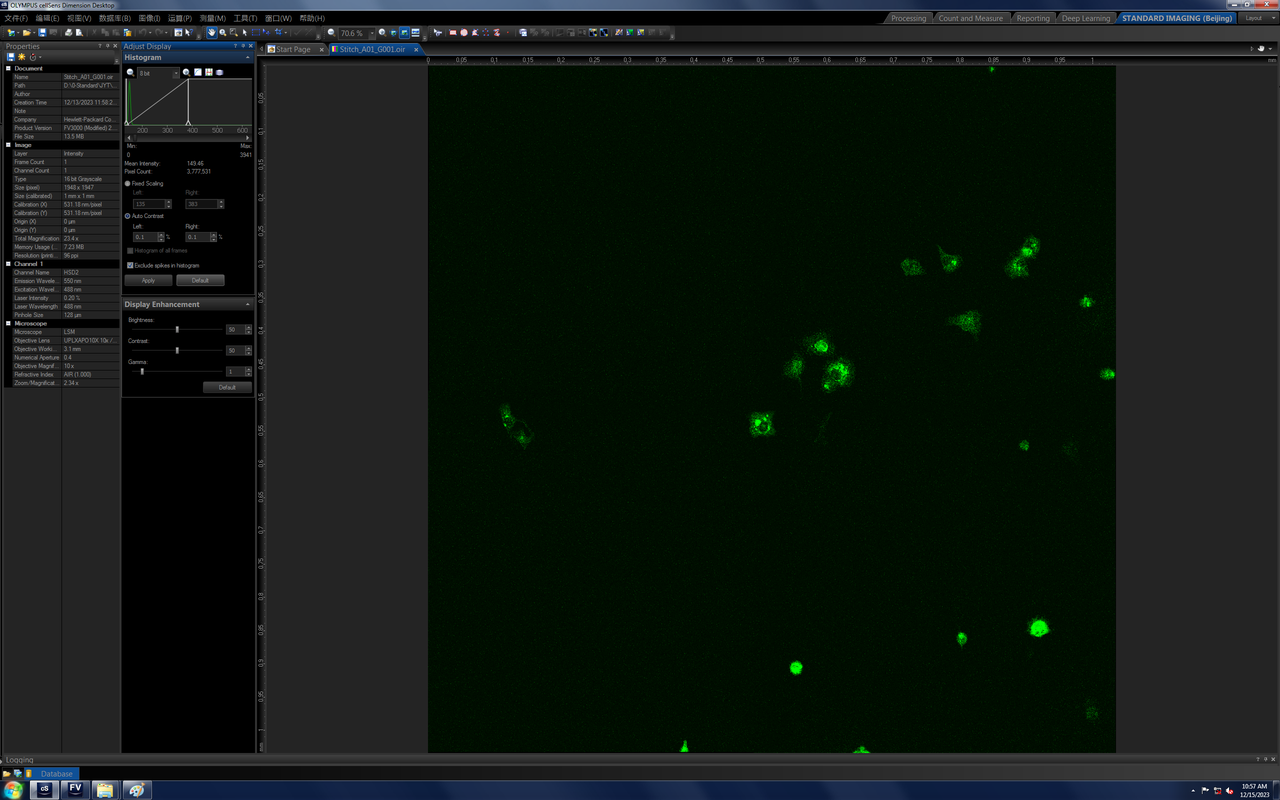Click the Brightness slider handle

click(177, 329)
